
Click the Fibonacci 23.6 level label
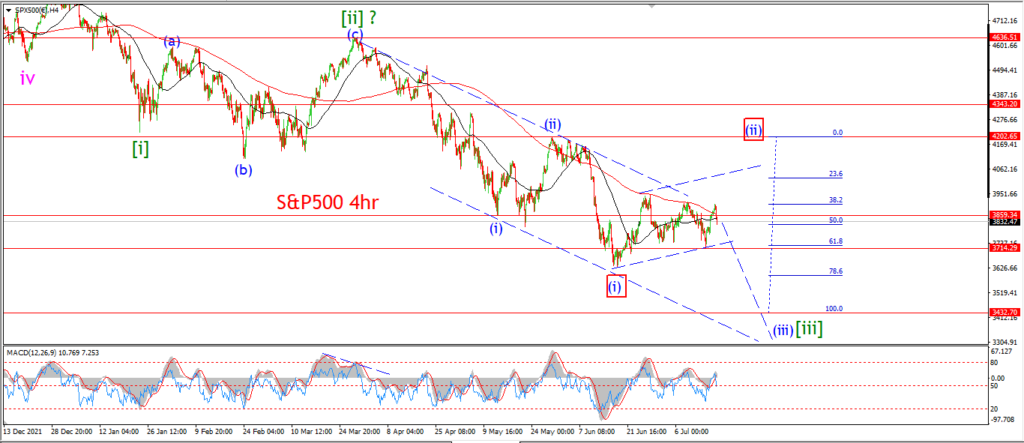click(x=836, y=174)
